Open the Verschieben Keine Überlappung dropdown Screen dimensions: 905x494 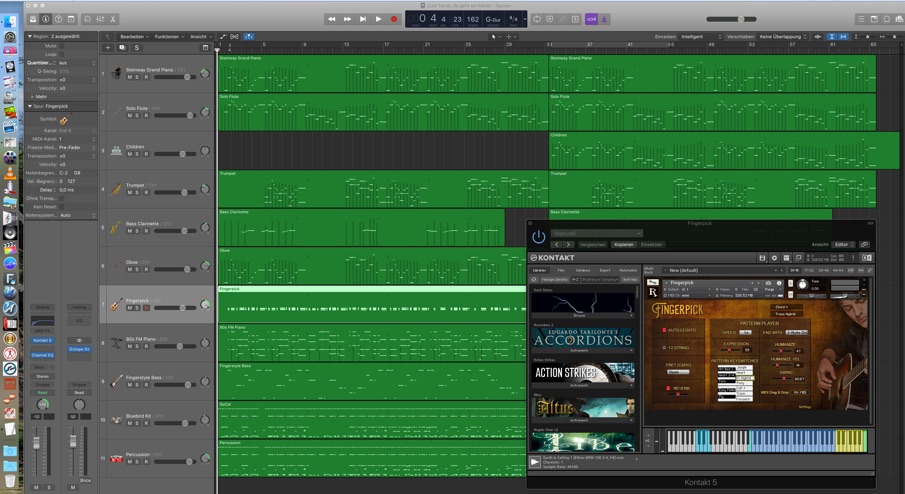[783, 36]
